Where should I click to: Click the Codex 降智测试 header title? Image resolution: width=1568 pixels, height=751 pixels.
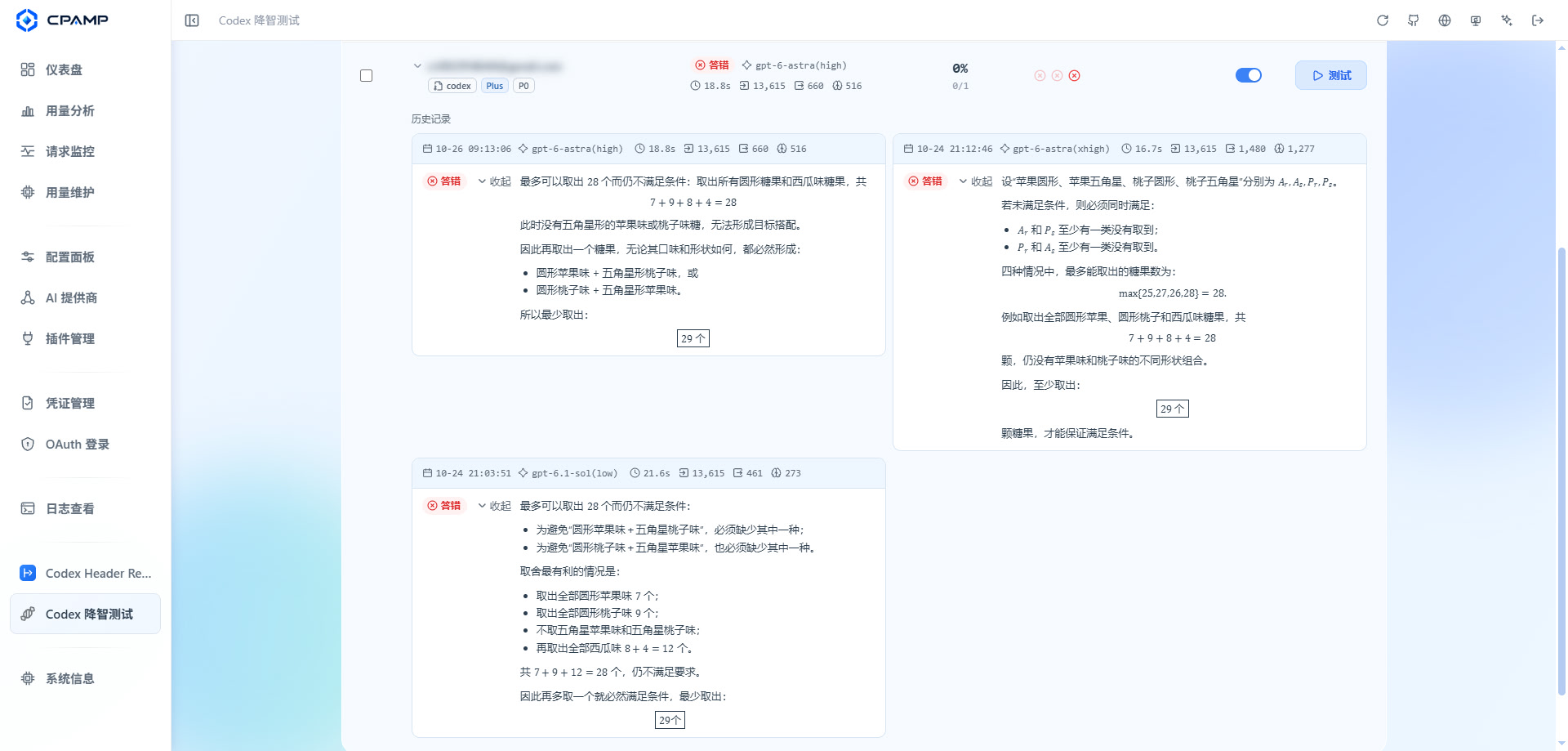[x=259, y=20]
